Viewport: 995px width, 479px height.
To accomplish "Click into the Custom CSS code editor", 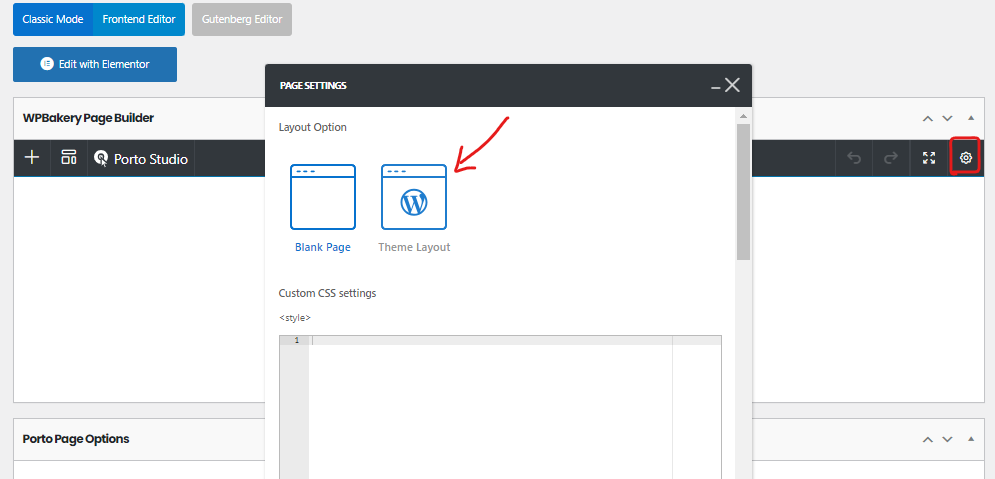I will click(x=500, y=407).
